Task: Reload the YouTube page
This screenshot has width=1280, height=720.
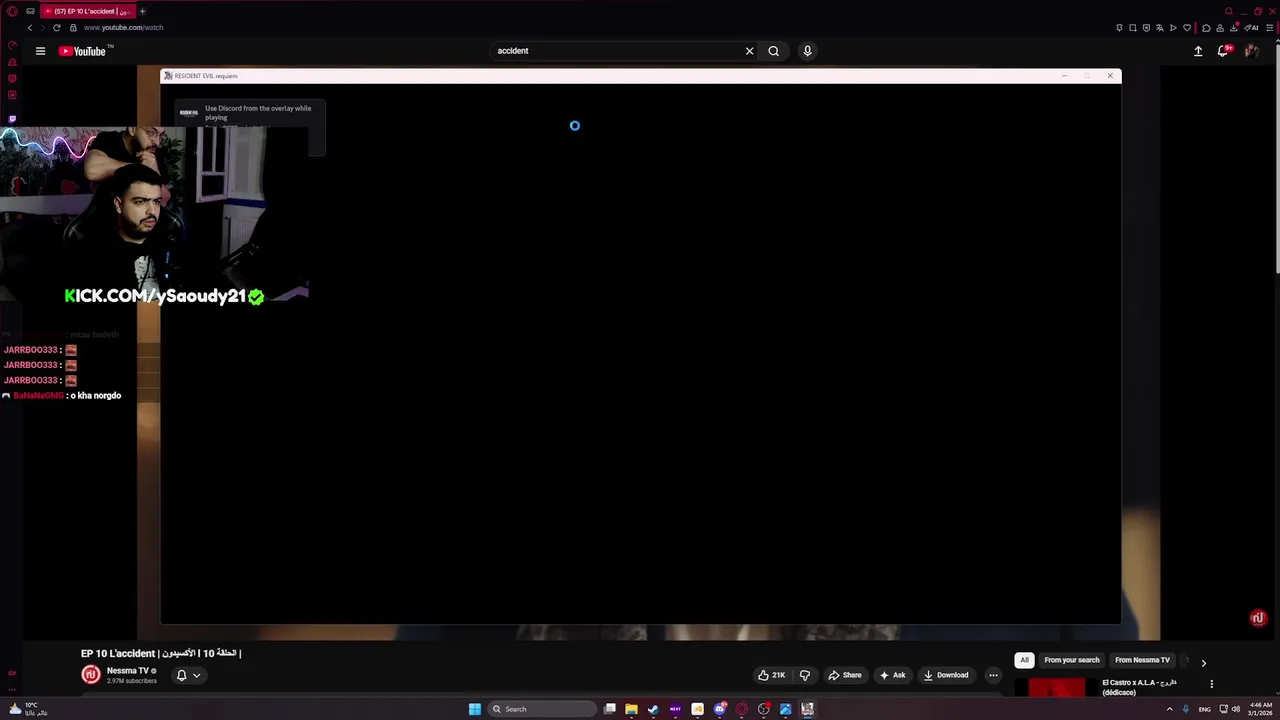Action: pyautogui.click(x=56, y=28)
